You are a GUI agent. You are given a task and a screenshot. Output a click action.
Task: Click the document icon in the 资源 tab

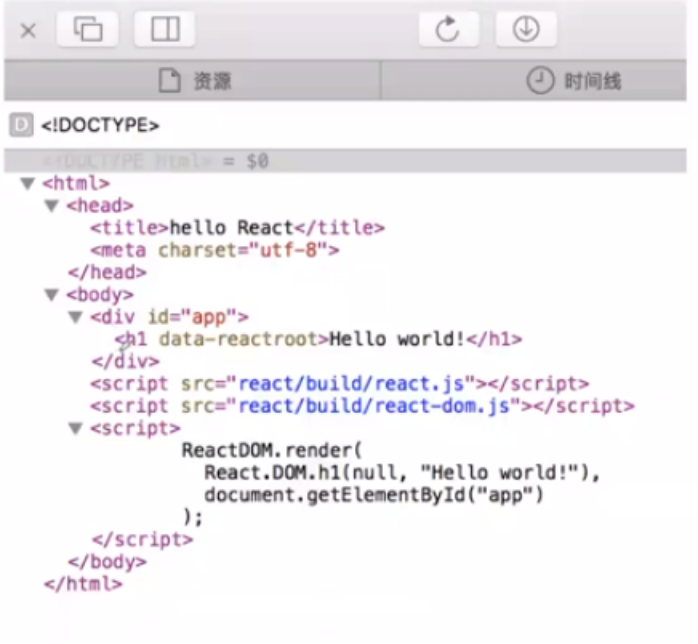(x=170, y=81)
